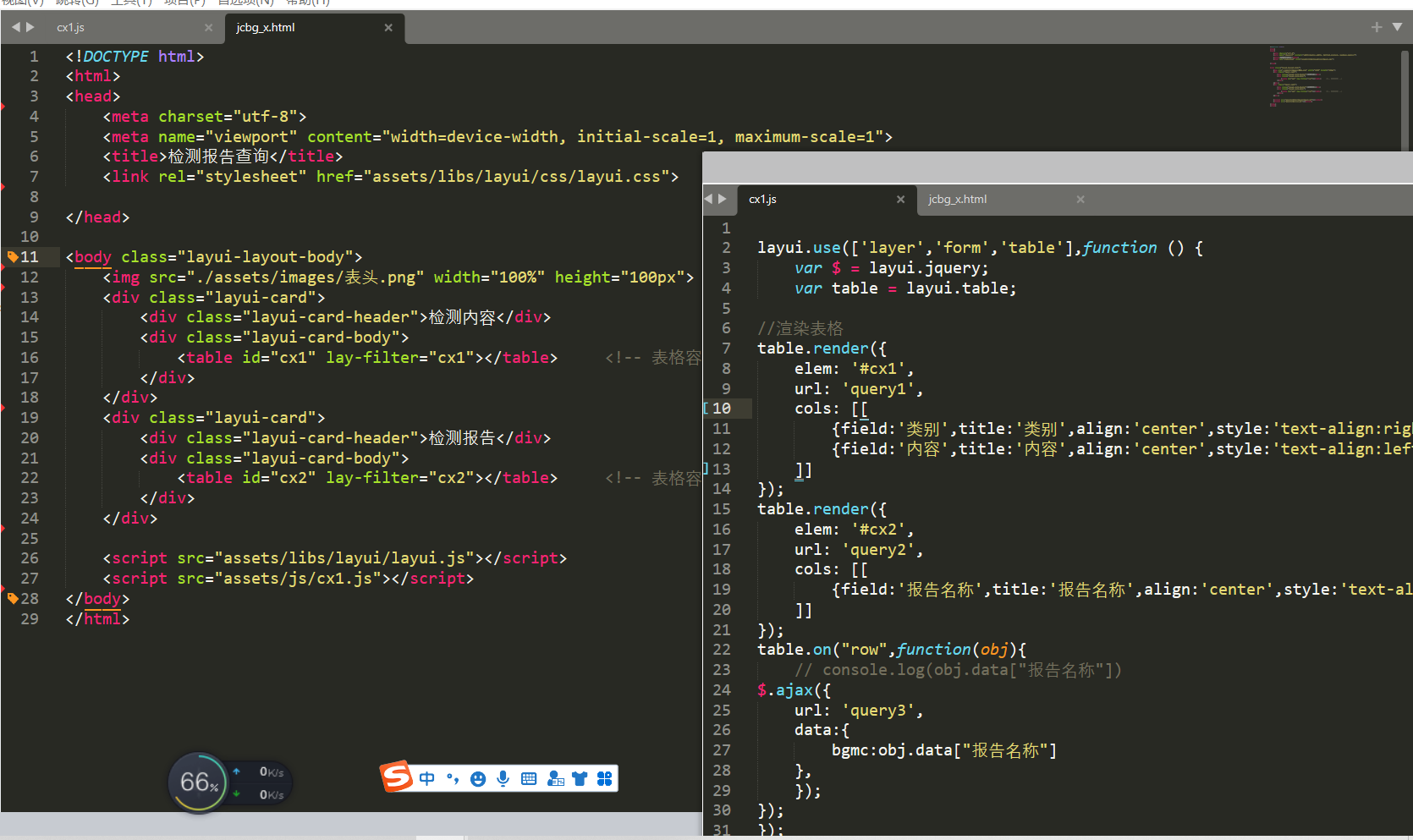Open the tab list dropdown arrow

tap(1397, 27)
